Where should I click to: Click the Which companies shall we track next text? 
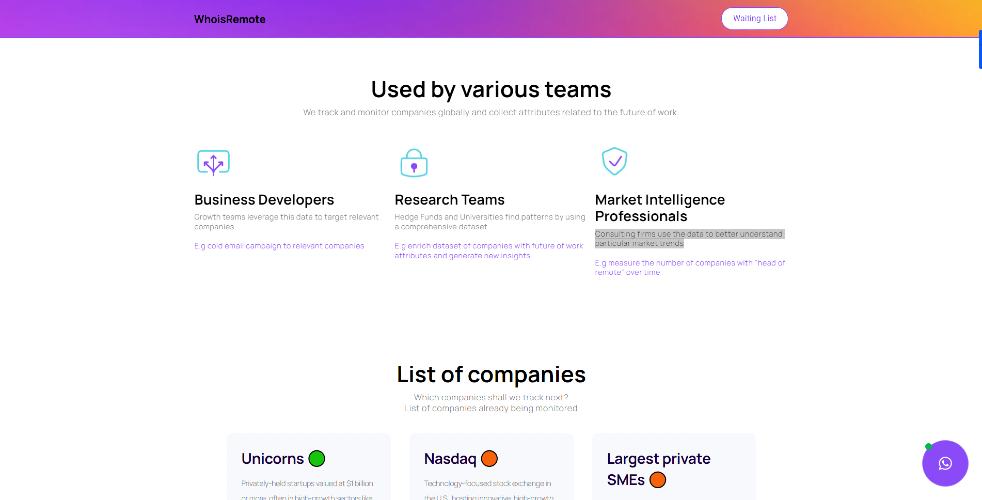[491, 397]
